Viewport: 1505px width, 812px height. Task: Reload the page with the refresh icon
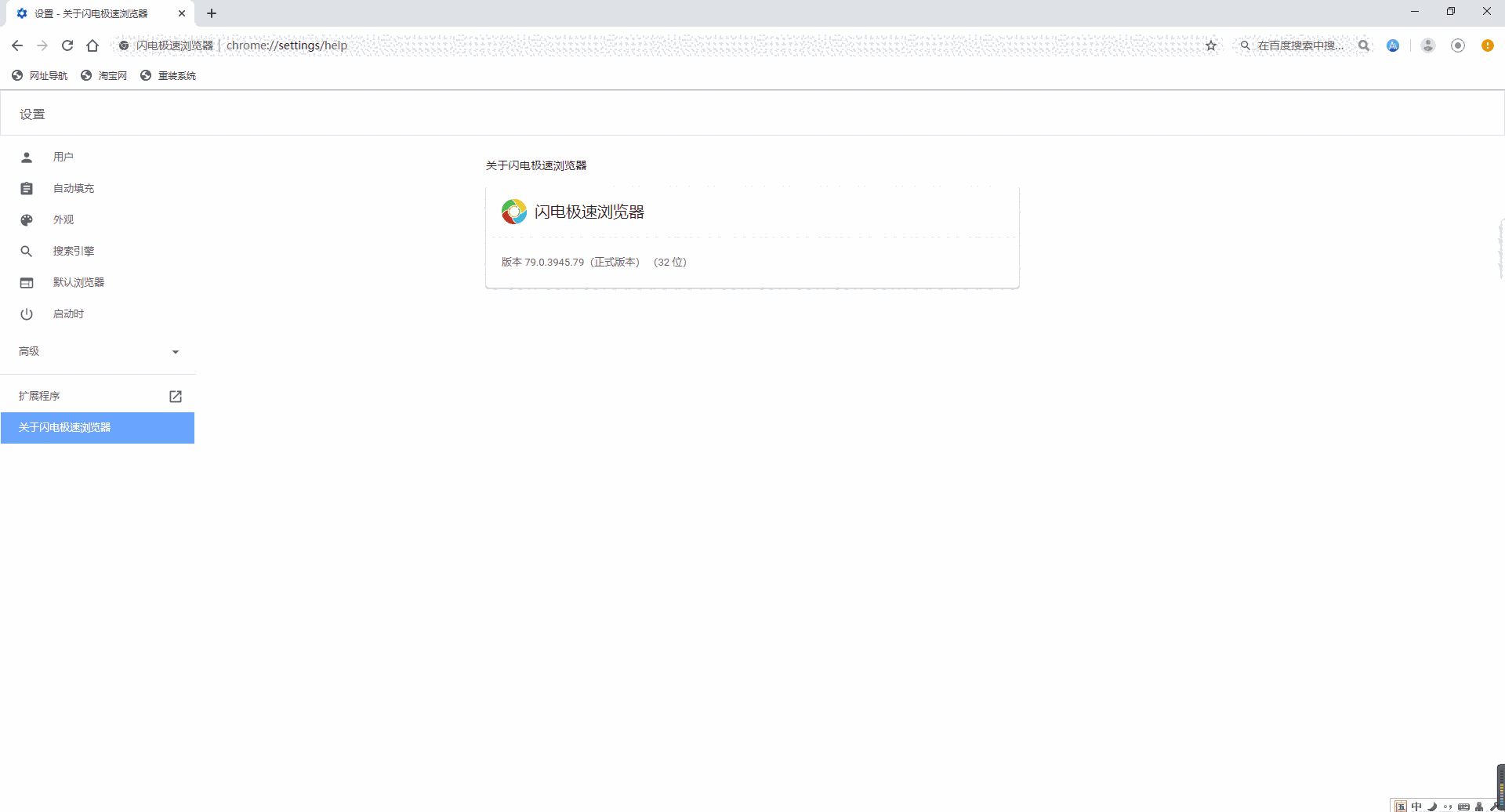point(67,45)
